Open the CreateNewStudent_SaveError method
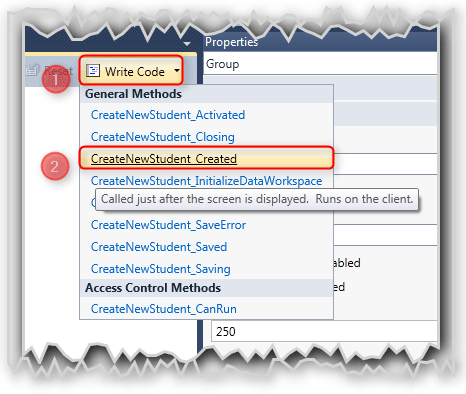This screenshot has width=466, height=394. coord(168,225)
